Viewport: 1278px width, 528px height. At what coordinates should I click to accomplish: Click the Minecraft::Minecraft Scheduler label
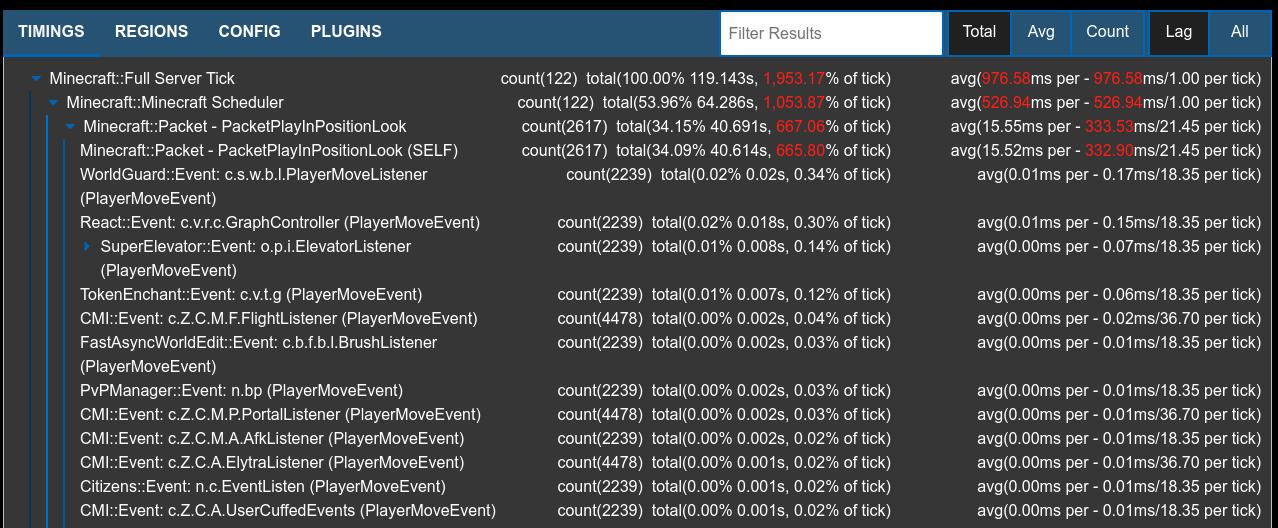175,102
